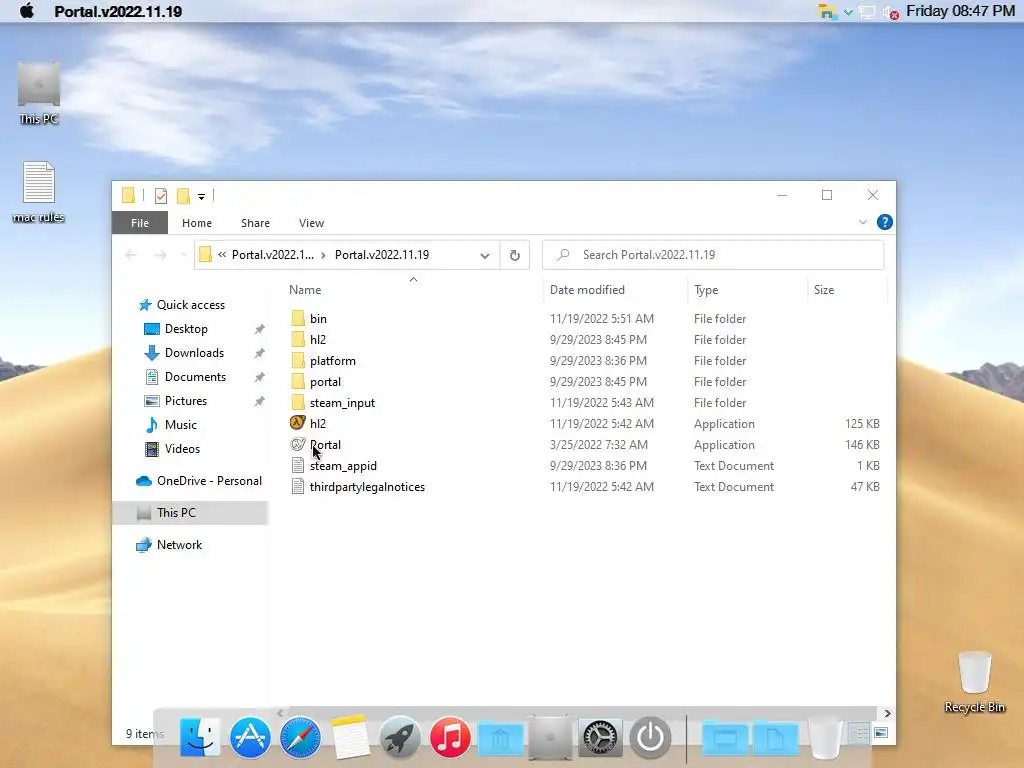Screen dimensions: 1024x768
Task: Go back with the left arrow button
Action: click(x=131, y=255)
